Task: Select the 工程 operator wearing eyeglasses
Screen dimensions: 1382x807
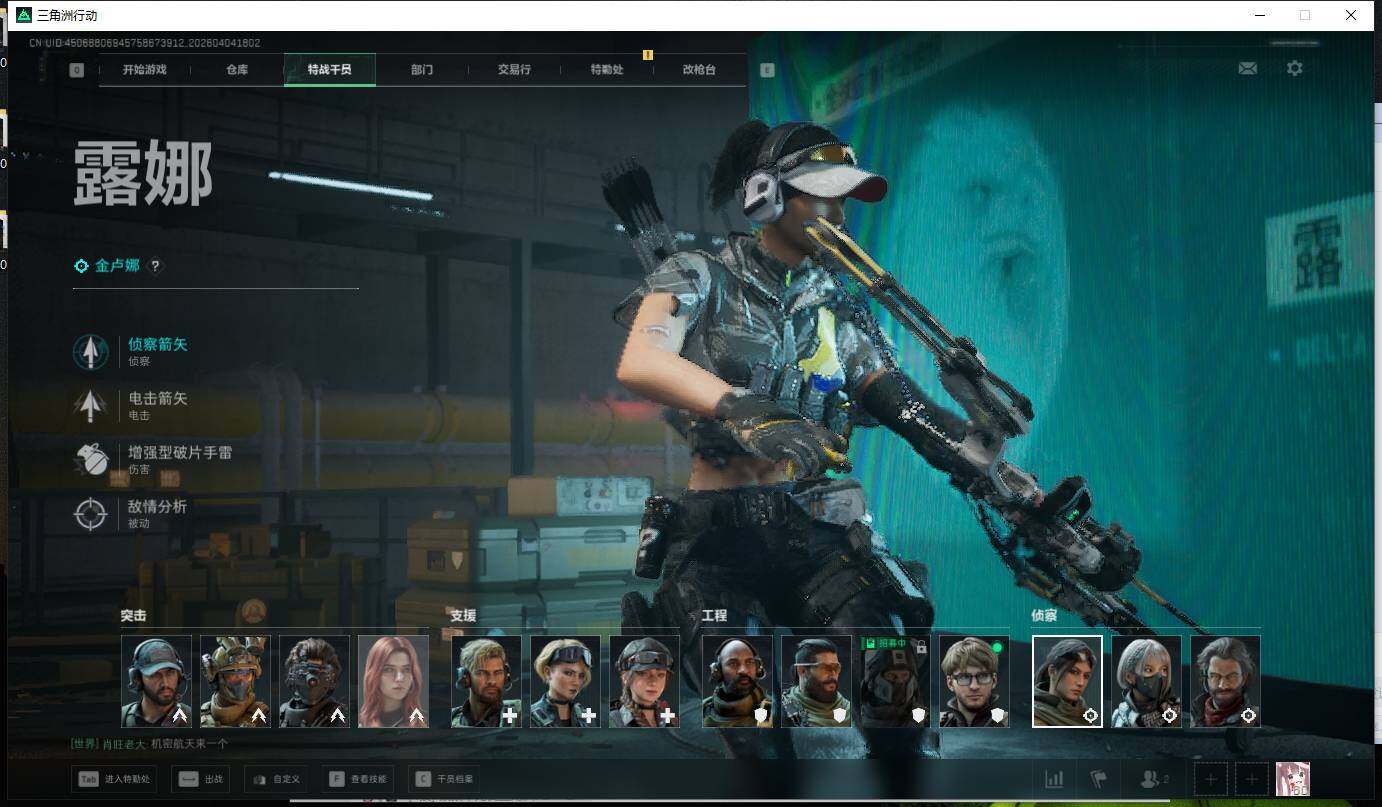Action: (974, 681)
